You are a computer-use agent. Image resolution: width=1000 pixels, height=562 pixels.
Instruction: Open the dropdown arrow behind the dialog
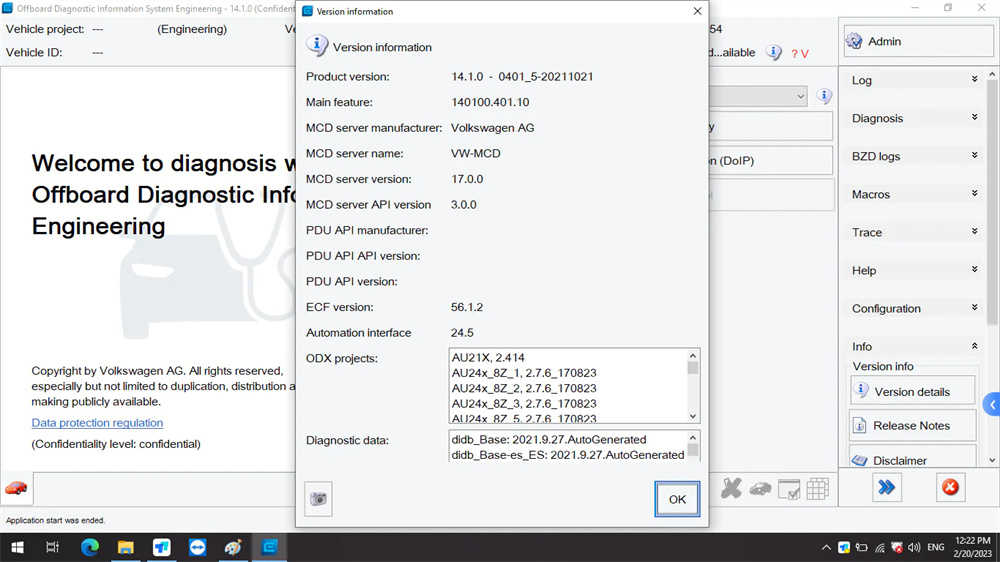tap(800, 96)
